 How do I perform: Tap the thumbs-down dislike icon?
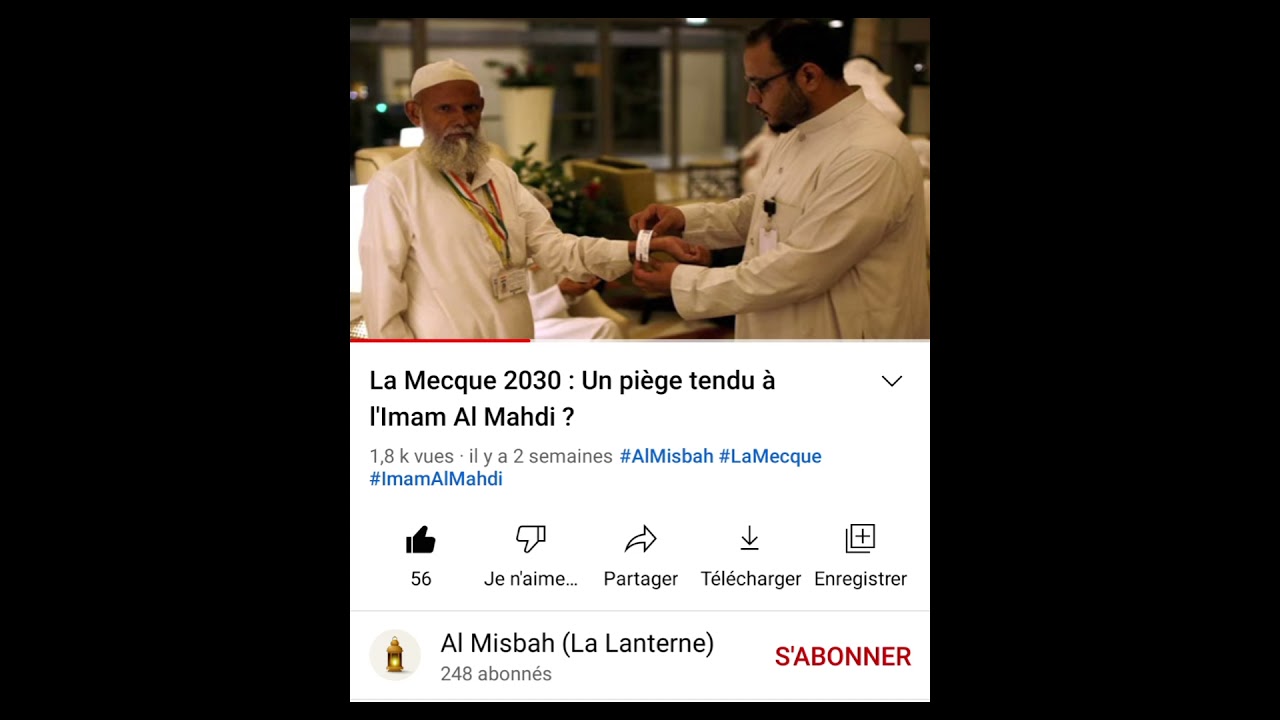[531, 540]
